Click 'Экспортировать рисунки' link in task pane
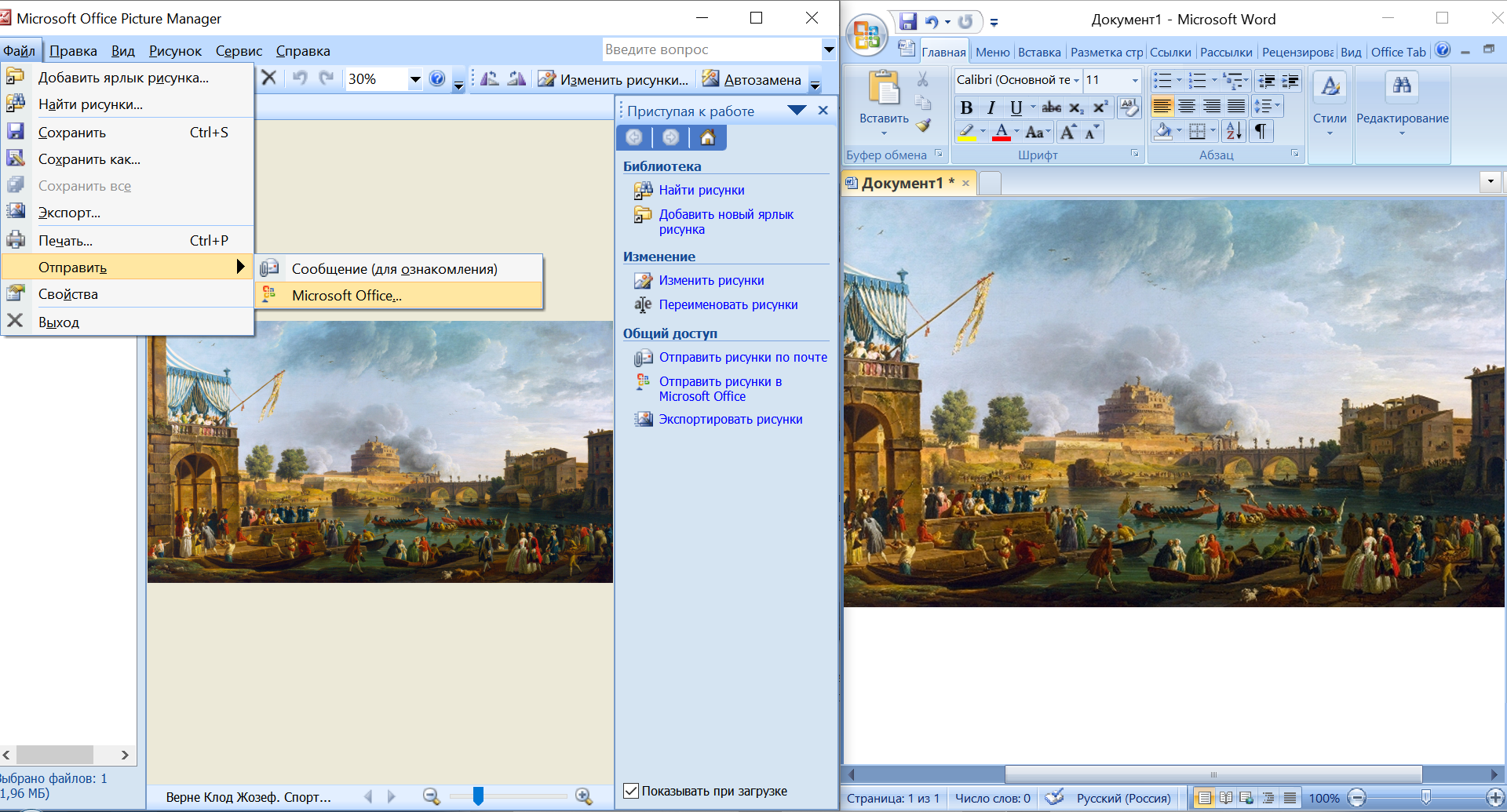Image resolution: width=1507 pixels, height=812 pixels. click(x=731, y=419)
